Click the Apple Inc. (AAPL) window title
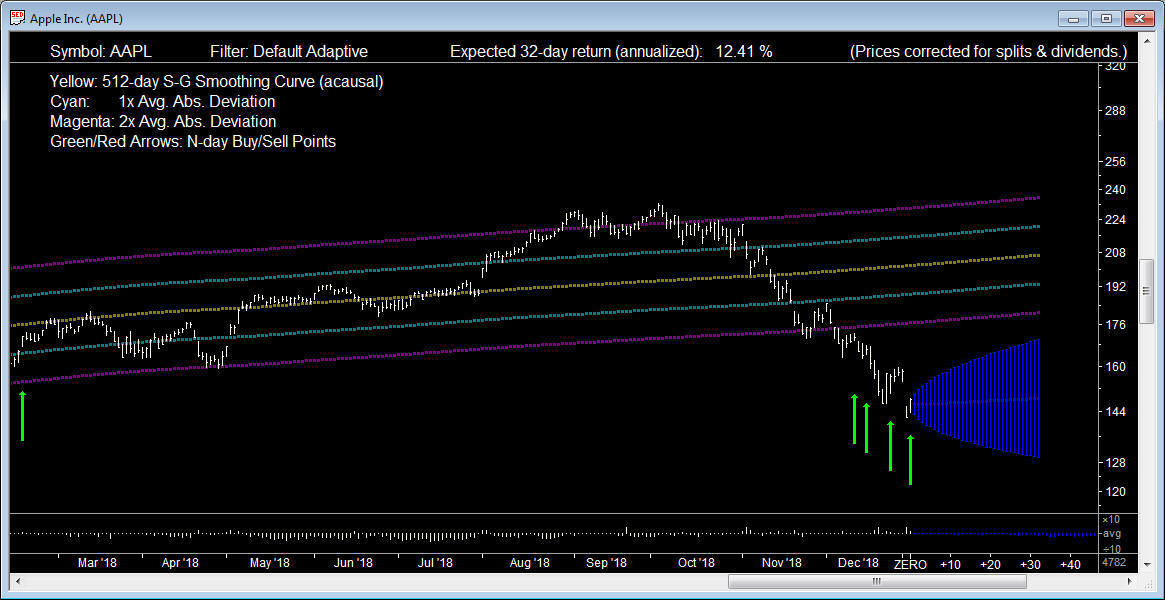 tap(77, 19)
